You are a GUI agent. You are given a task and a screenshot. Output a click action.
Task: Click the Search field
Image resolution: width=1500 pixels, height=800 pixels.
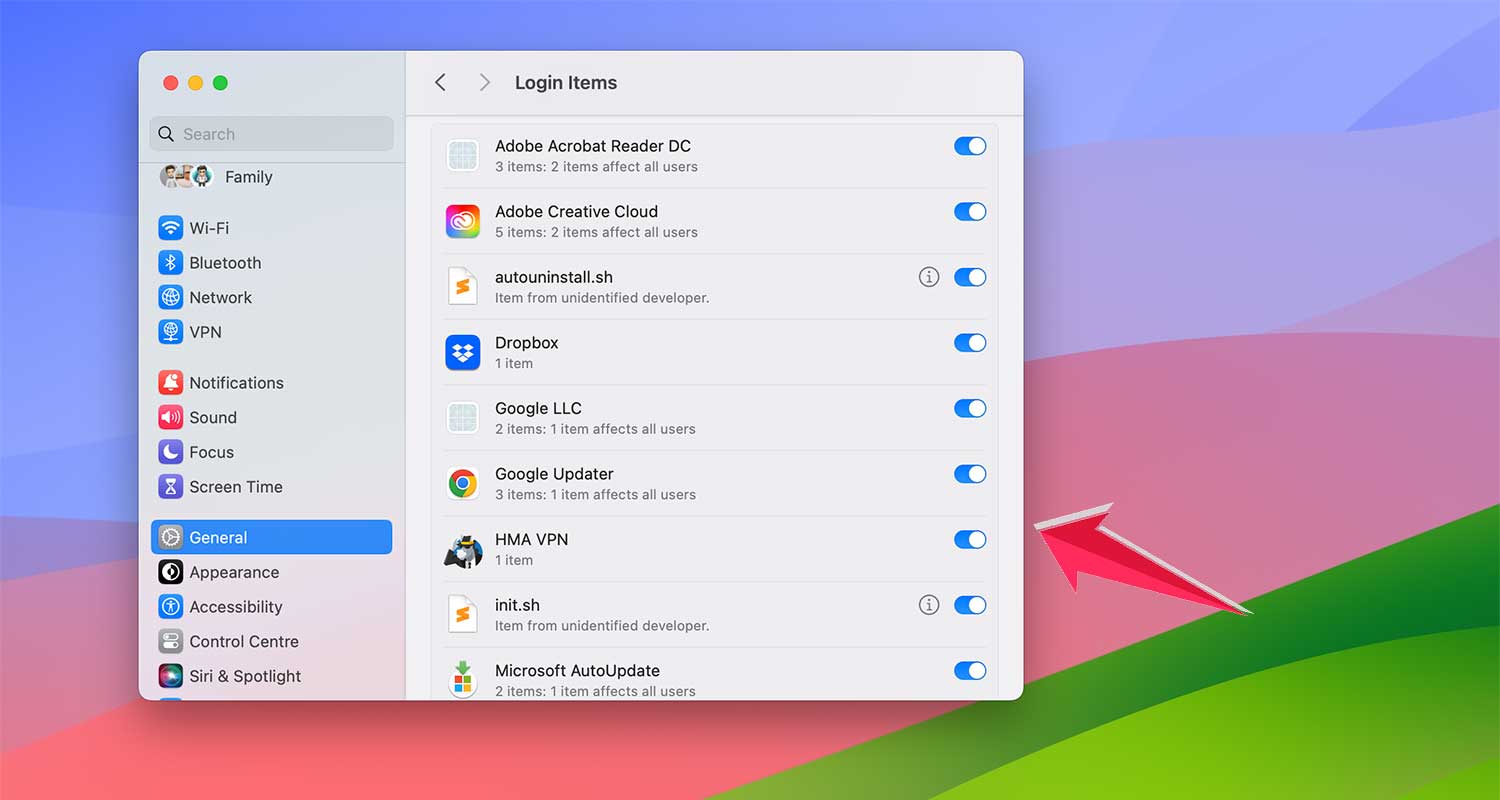click(x=271, y=133)
